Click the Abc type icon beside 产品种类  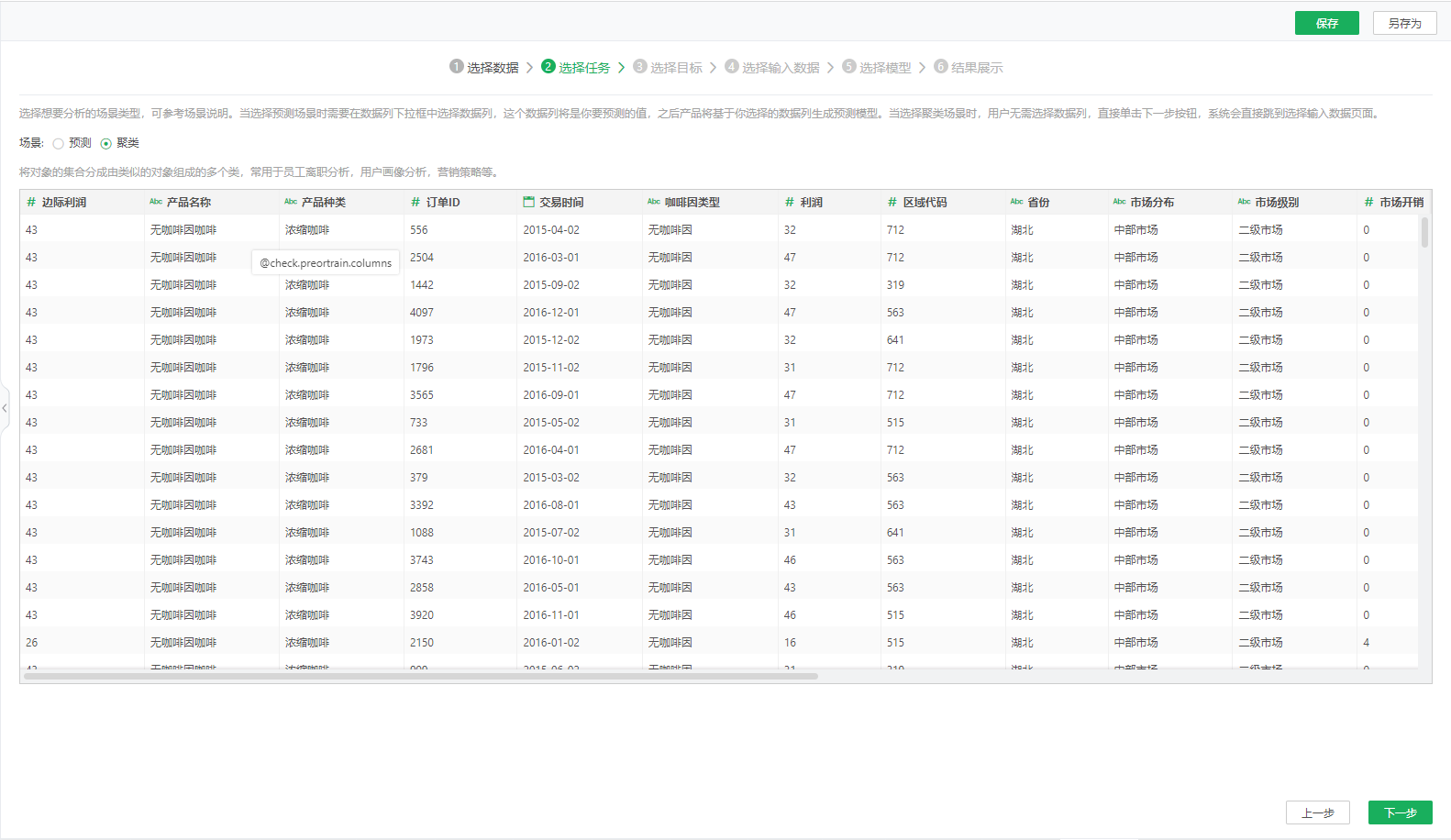point(291,202)
